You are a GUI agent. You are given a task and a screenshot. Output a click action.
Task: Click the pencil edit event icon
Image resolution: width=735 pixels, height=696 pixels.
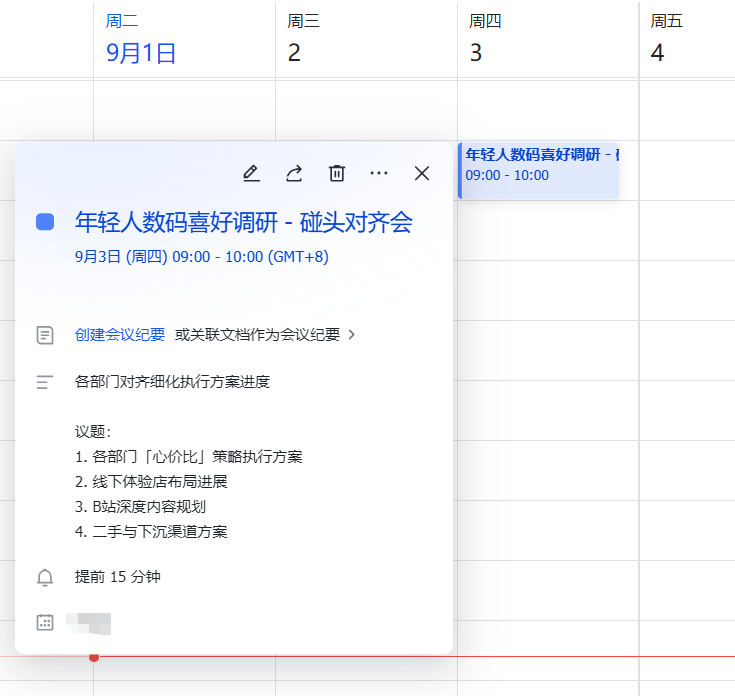[x=251, y=173]
